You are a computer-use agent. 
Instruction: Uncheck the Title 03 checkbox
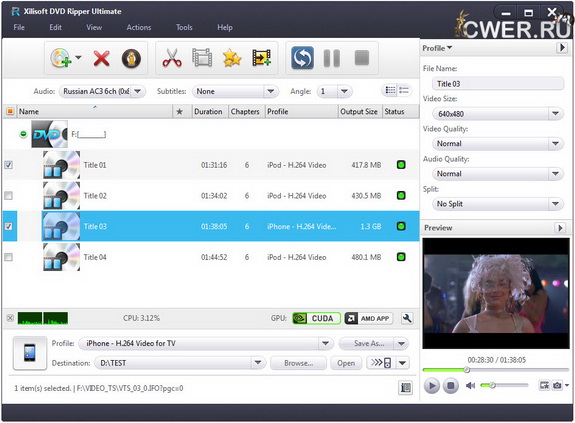pos(8,227)
